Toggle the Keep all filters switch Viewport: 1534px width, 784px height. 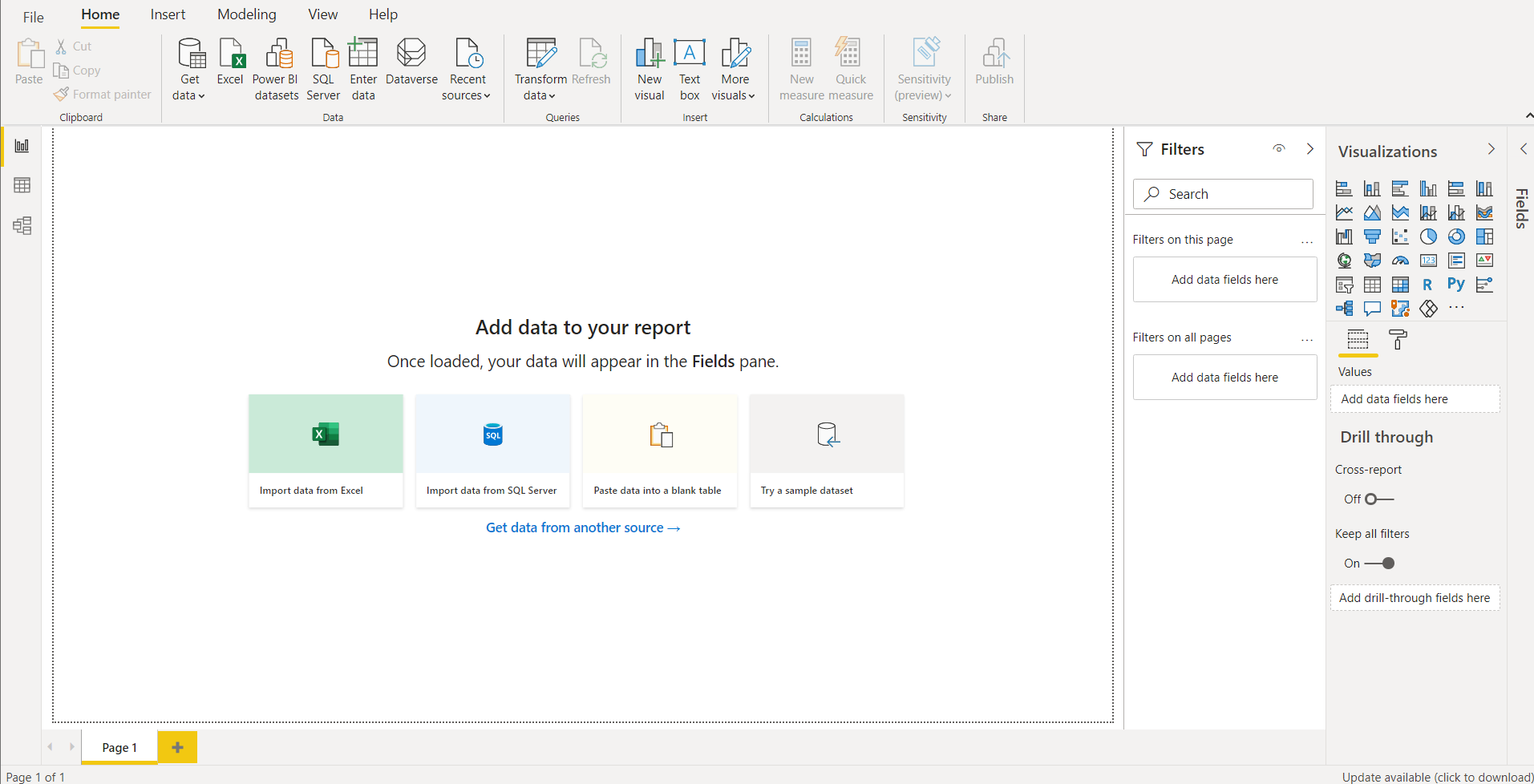(x=1379, y=563)
